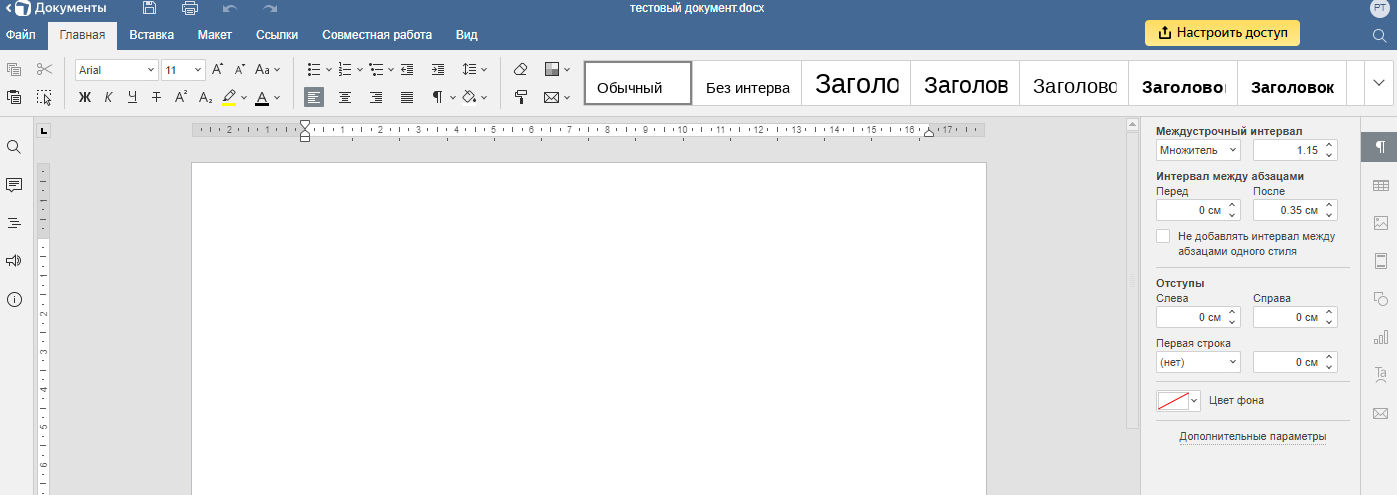The width and height of the screenshot is (1397, 495).
Task: Select justified text alignment
Action: click(x=407, y=97)
